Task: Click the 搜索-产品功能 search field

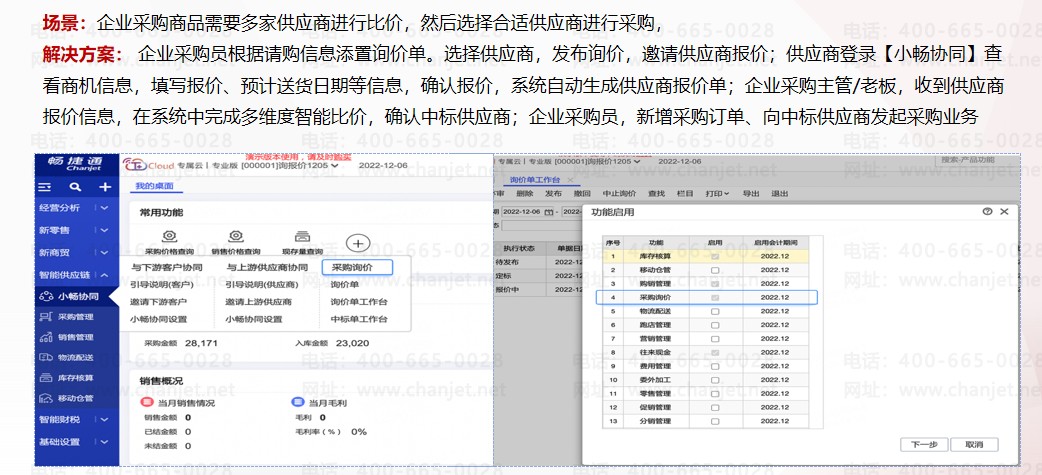Action: click(975, 161)
